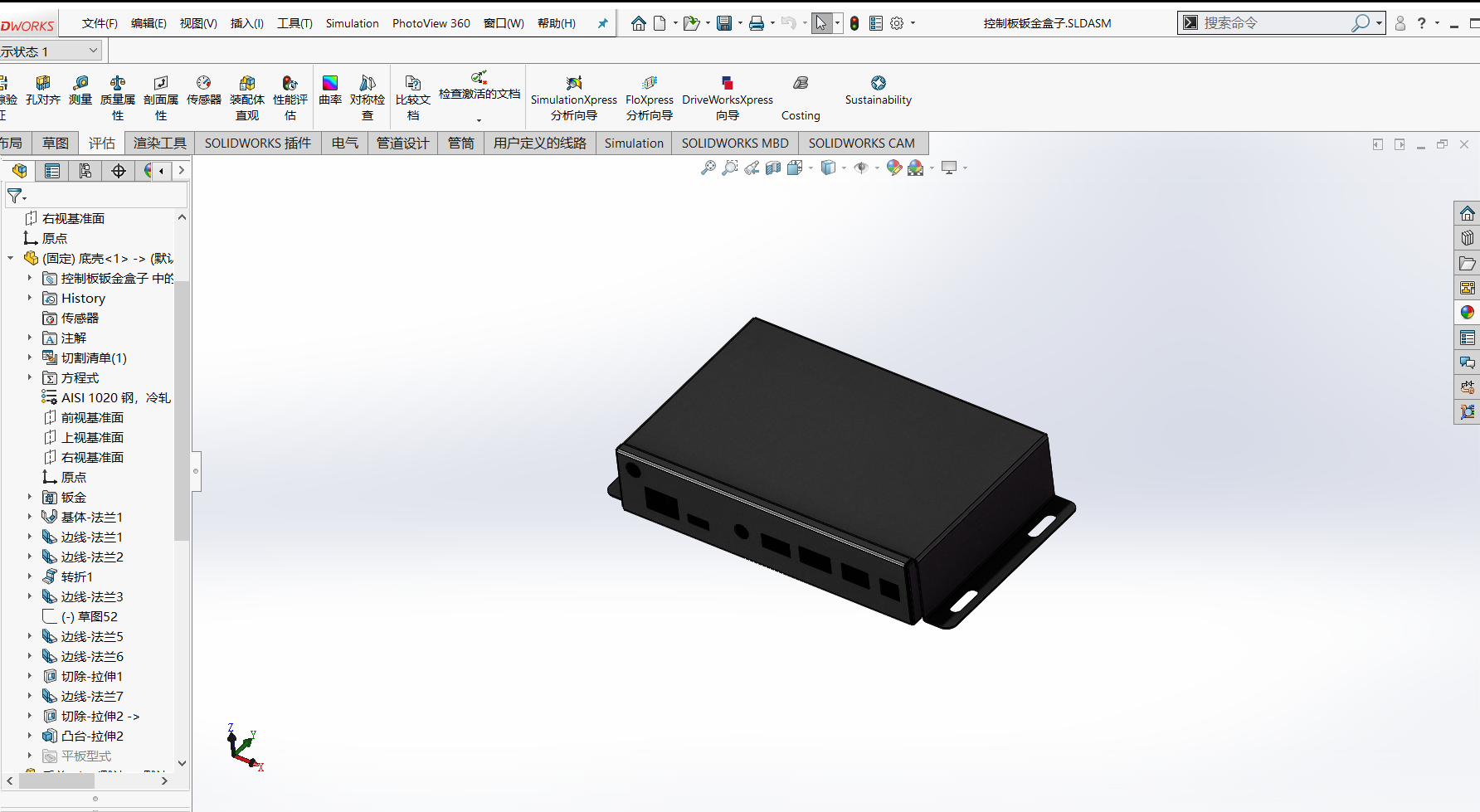The height and width of the screenshot is (812, 1480).
Task: Expand the 钣金 node
Action: (x=30, y=497)
